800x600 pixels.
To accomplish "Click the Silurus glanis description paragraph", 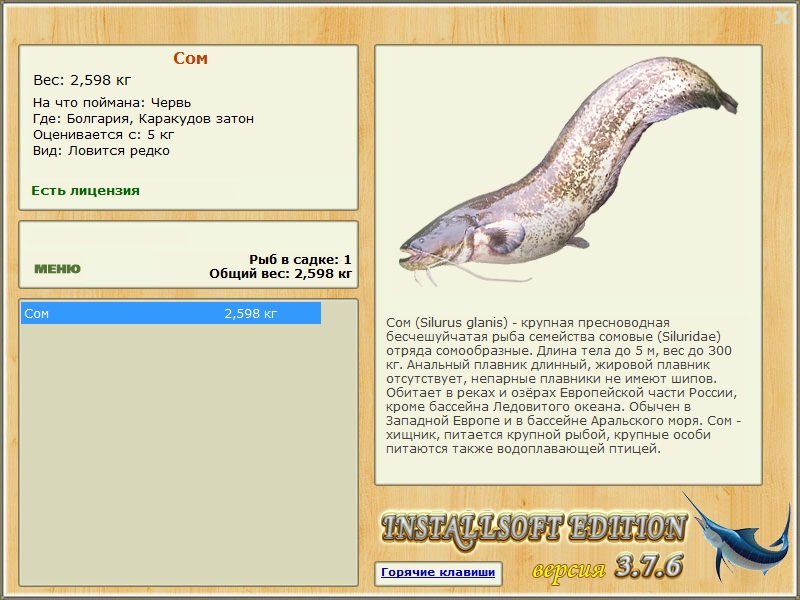I will [564, 386].
